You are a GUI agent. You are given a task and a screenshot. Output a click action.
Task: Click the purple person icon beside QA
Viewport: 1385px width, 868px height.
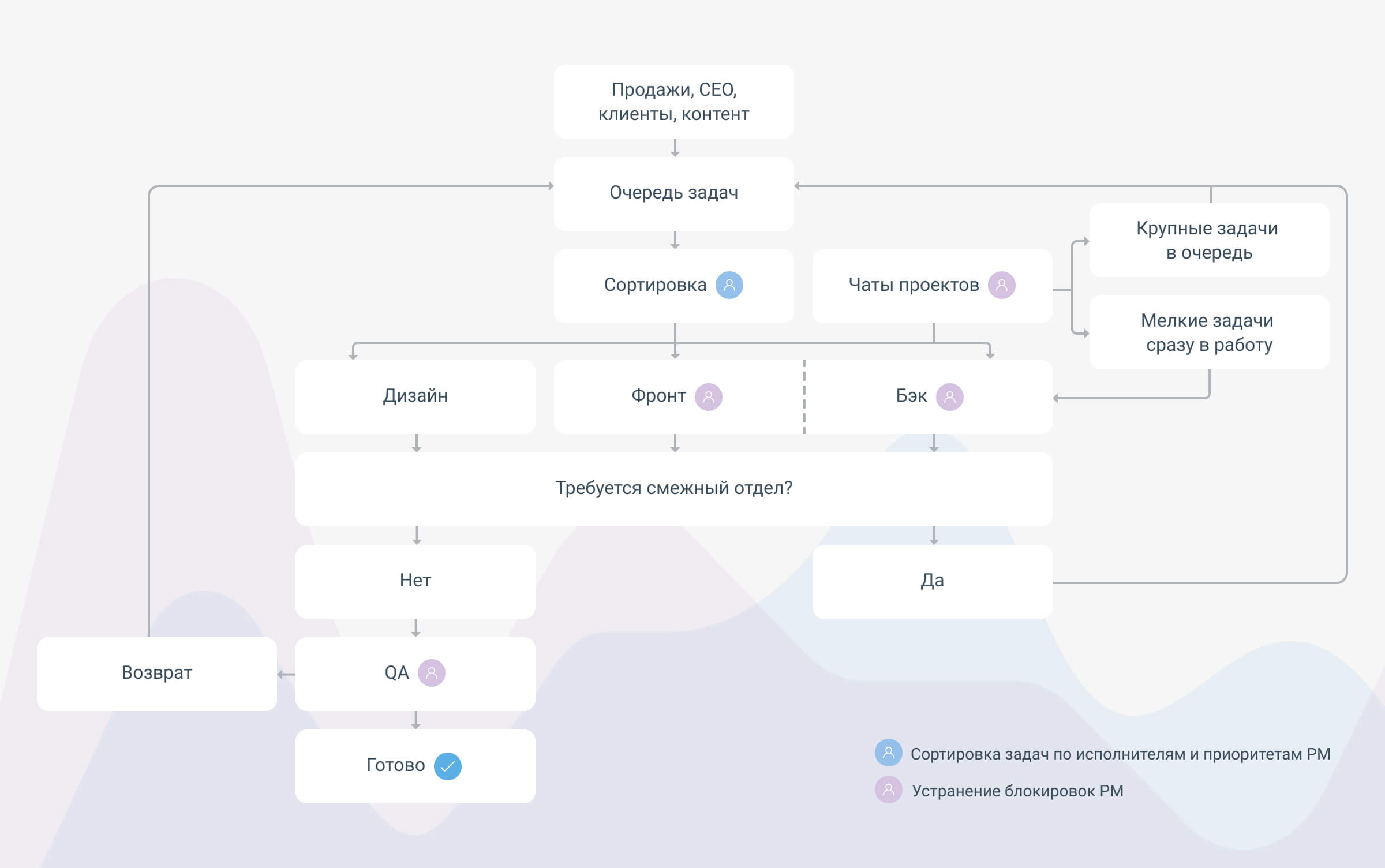[432, 673]
